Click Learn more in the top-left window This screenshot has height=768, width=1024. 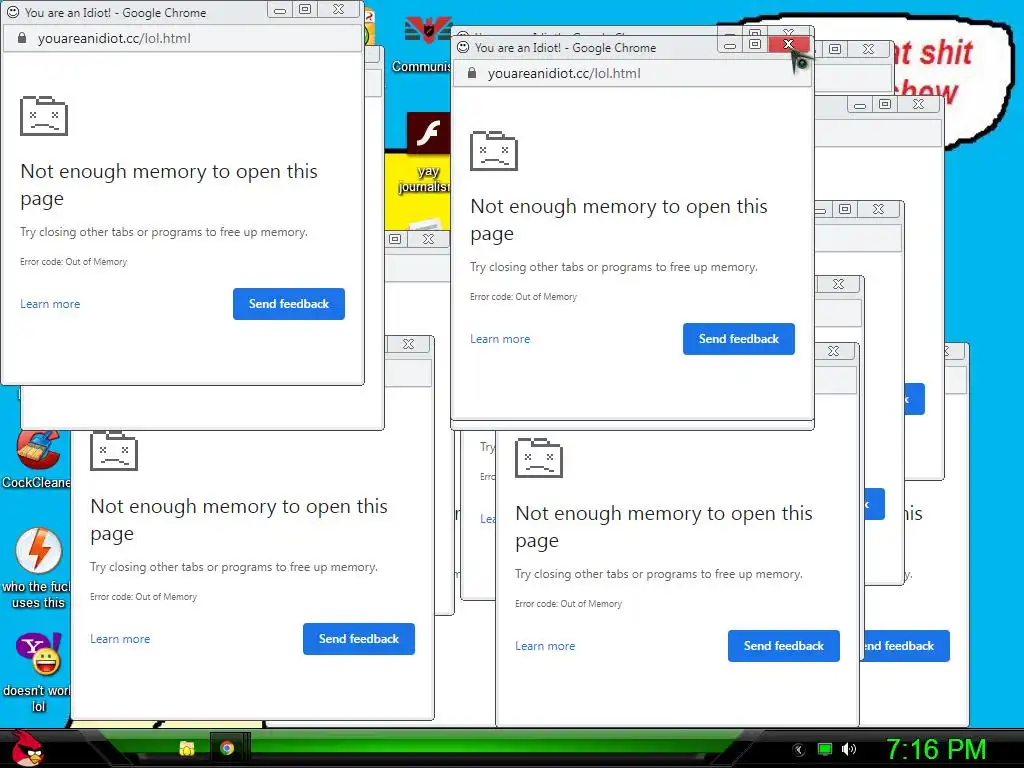pyautogui.click(x=50, y=304)
